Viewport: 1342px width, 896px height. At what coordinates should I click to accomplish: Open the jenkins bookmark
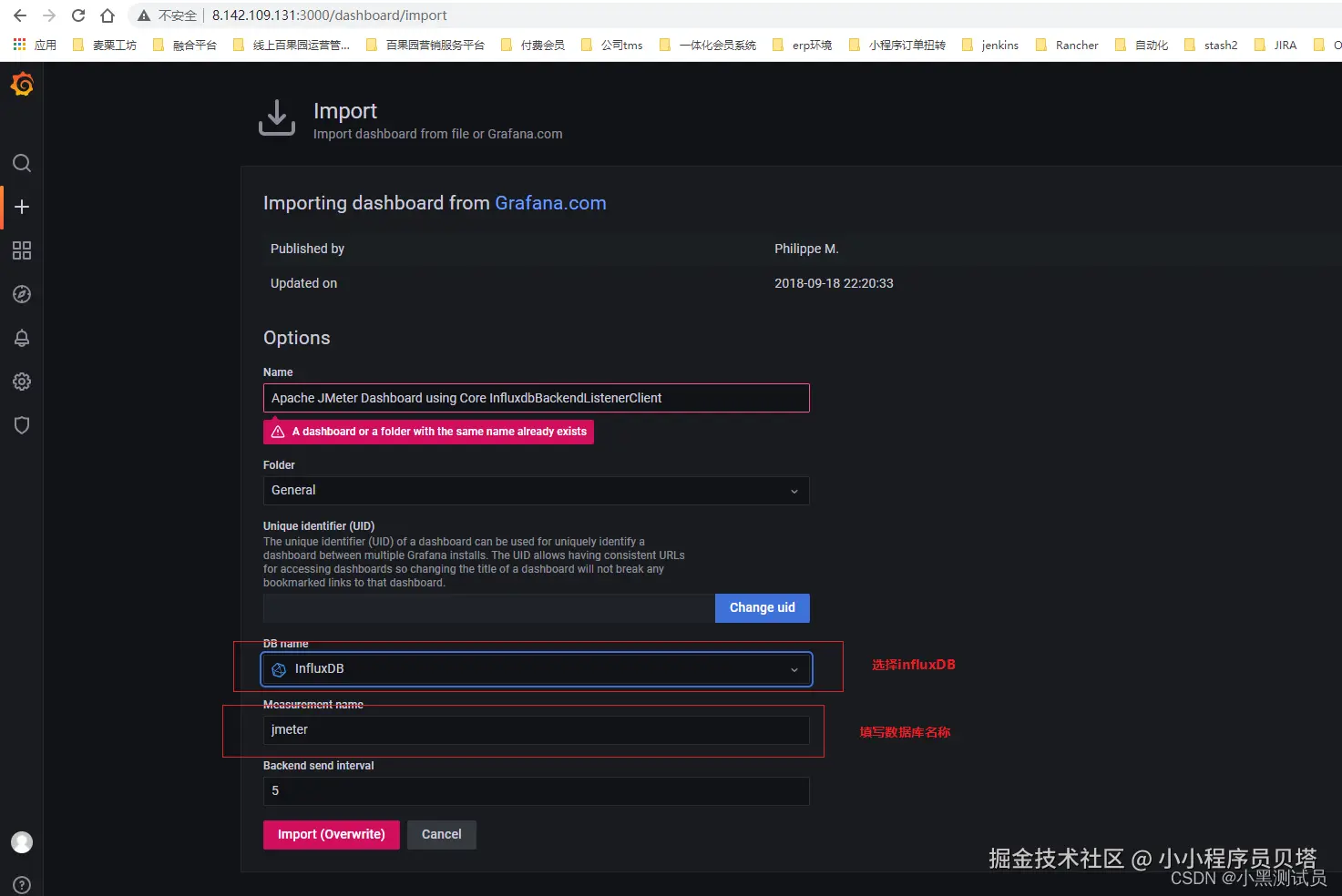click(x=990, y=45)
